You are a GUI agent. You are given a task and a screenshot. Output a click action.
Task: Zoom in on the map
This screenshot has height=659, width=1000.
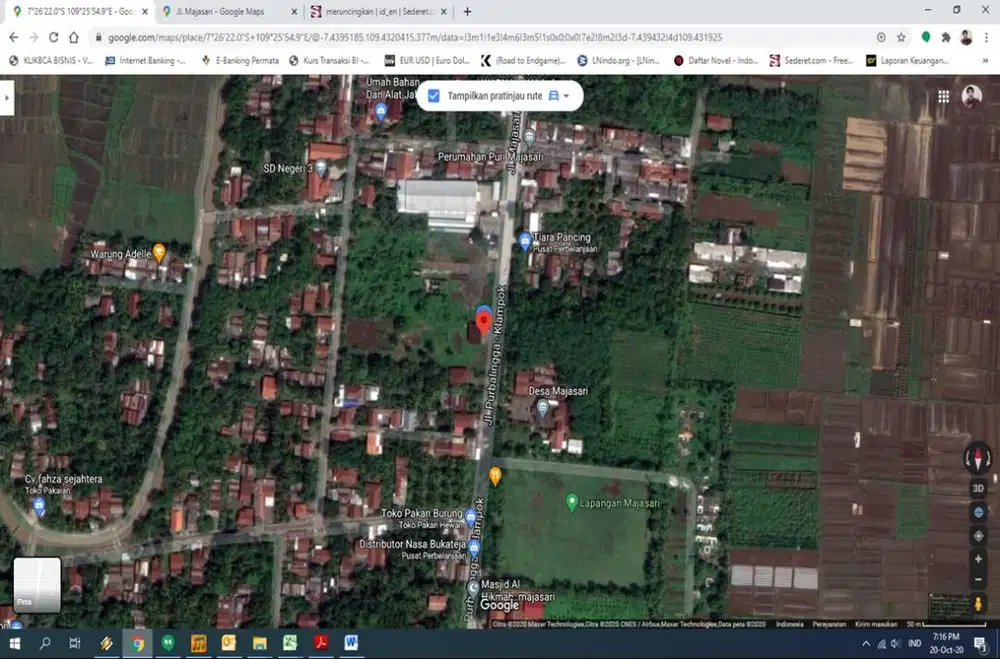pos(978,559)
